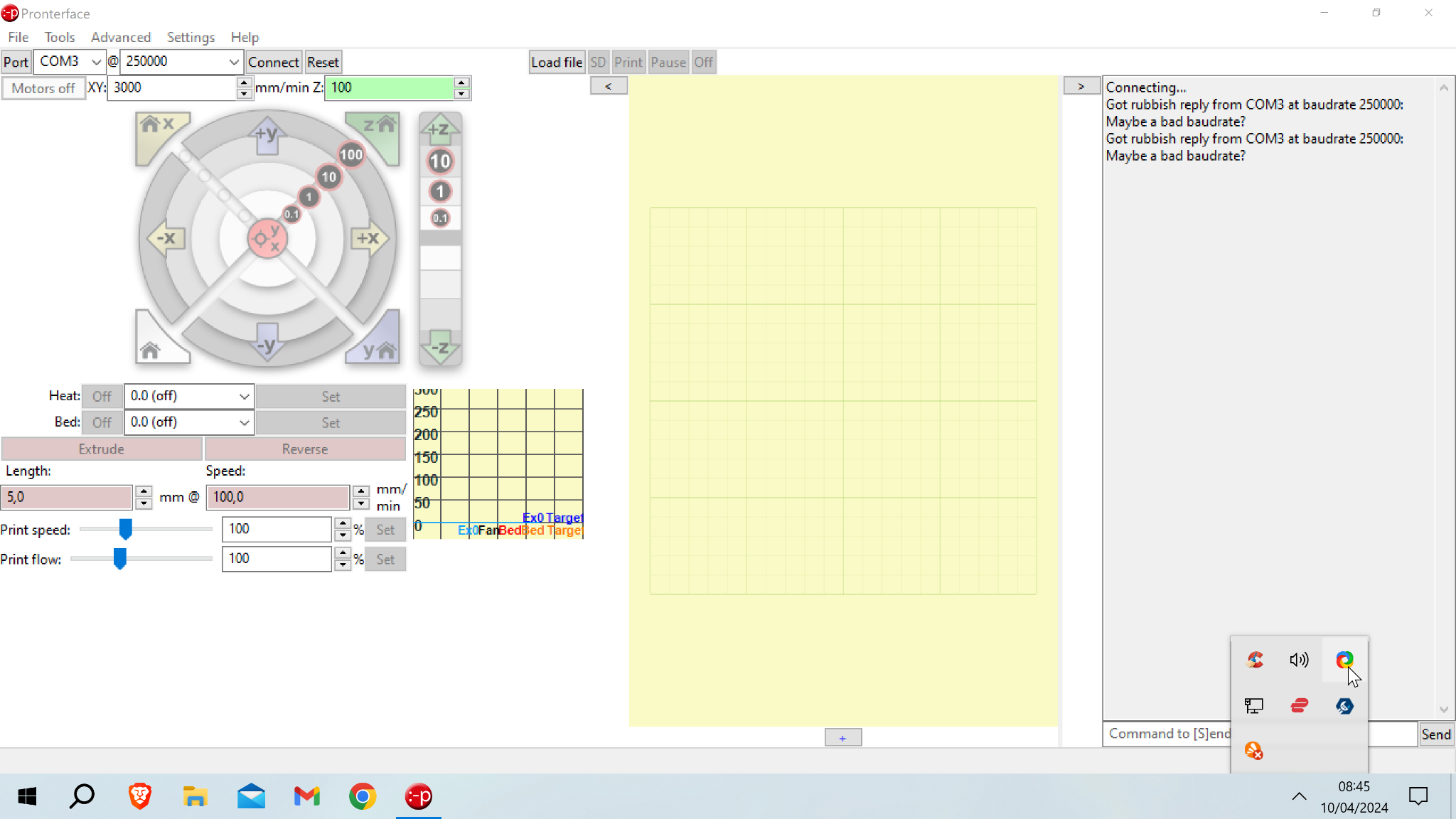The height and width of the screenshot is (819, 1456).
Task: Expand the 250000 baudrate dropdown
Action: [182, 62]
